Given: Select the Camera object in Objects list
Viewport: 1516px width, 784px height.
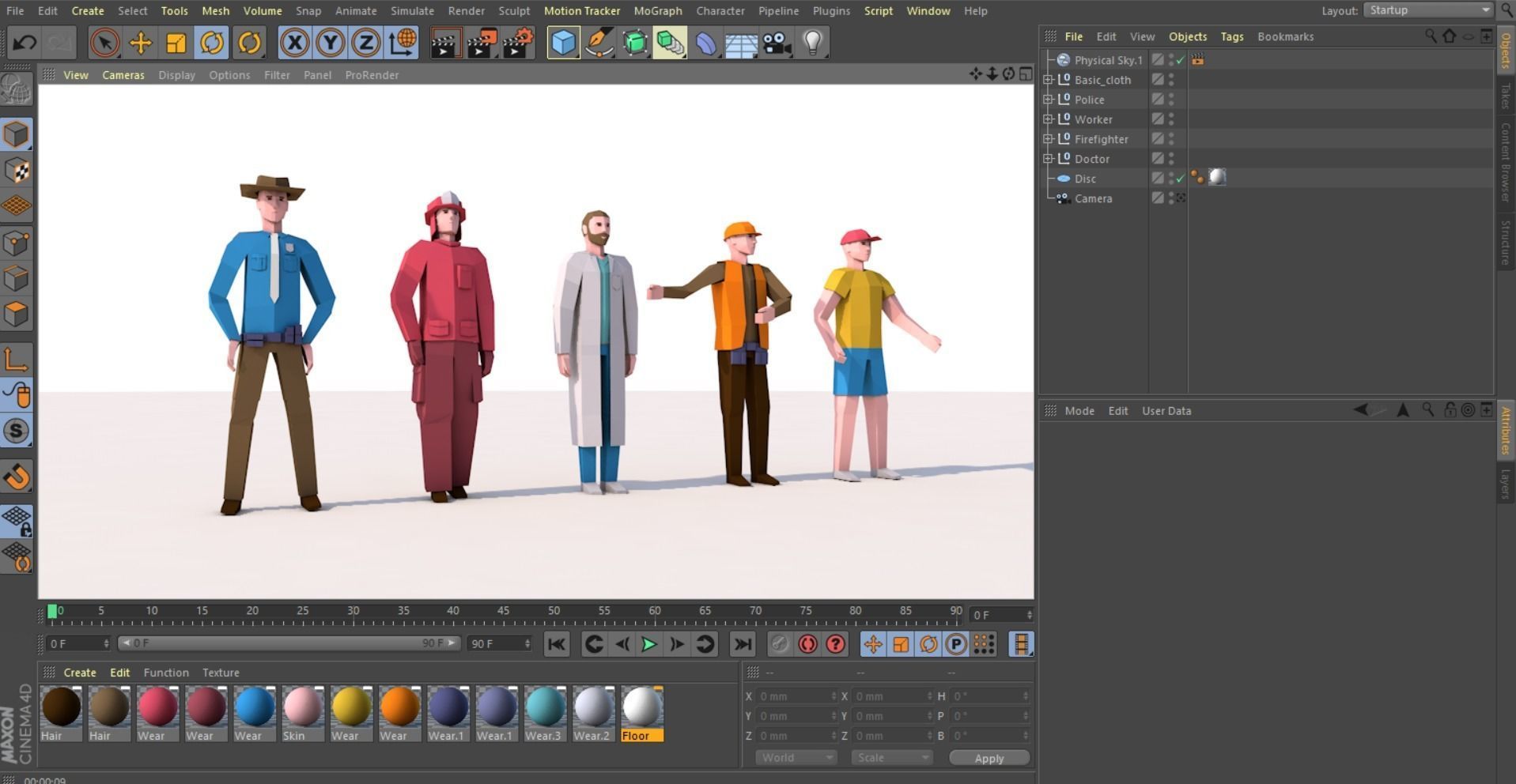Looking at the screenshot, I should [x=1093, y=198].
